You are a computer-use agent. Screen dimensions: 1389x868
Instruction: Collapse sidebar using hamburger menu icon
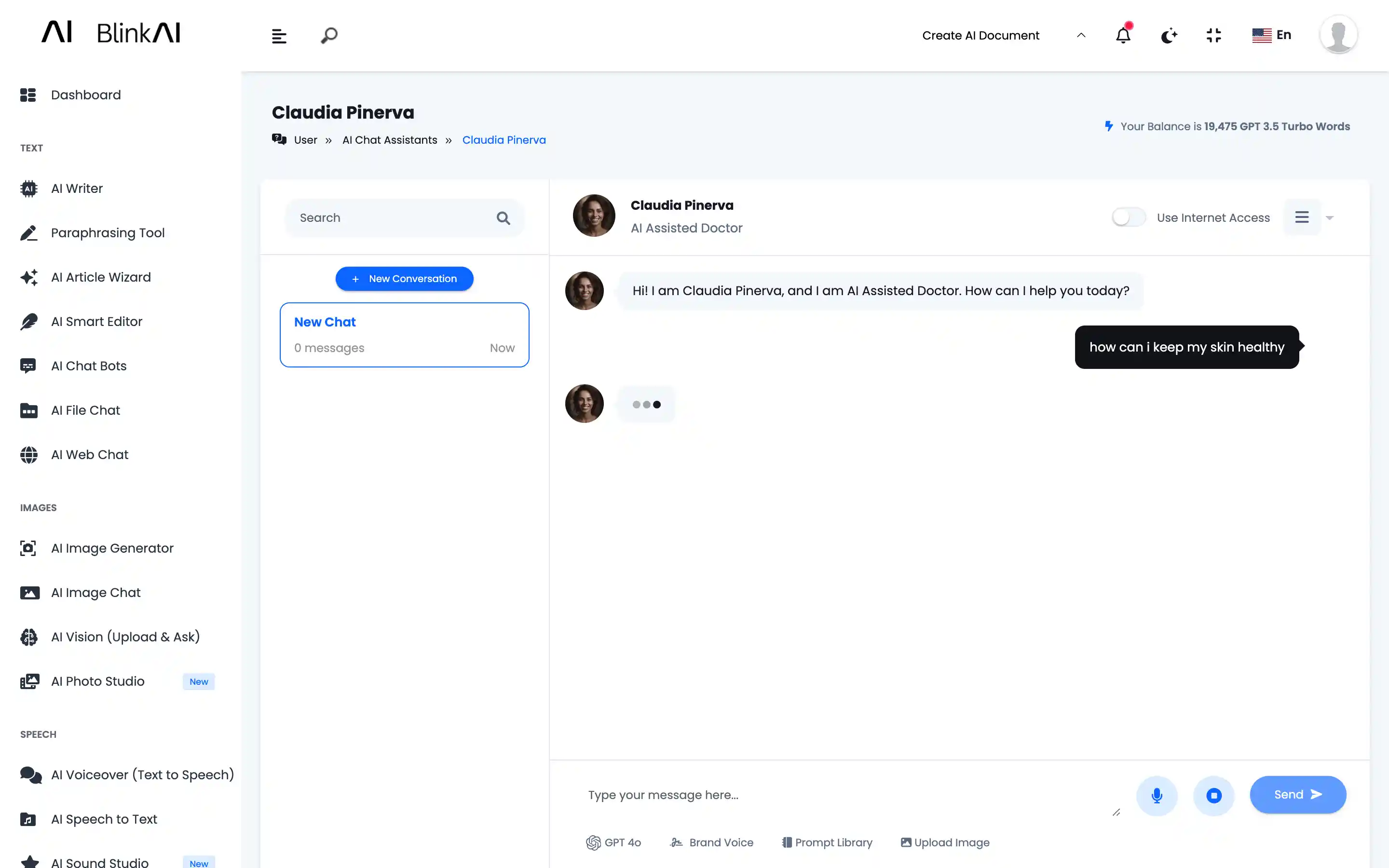pos(279,36)
